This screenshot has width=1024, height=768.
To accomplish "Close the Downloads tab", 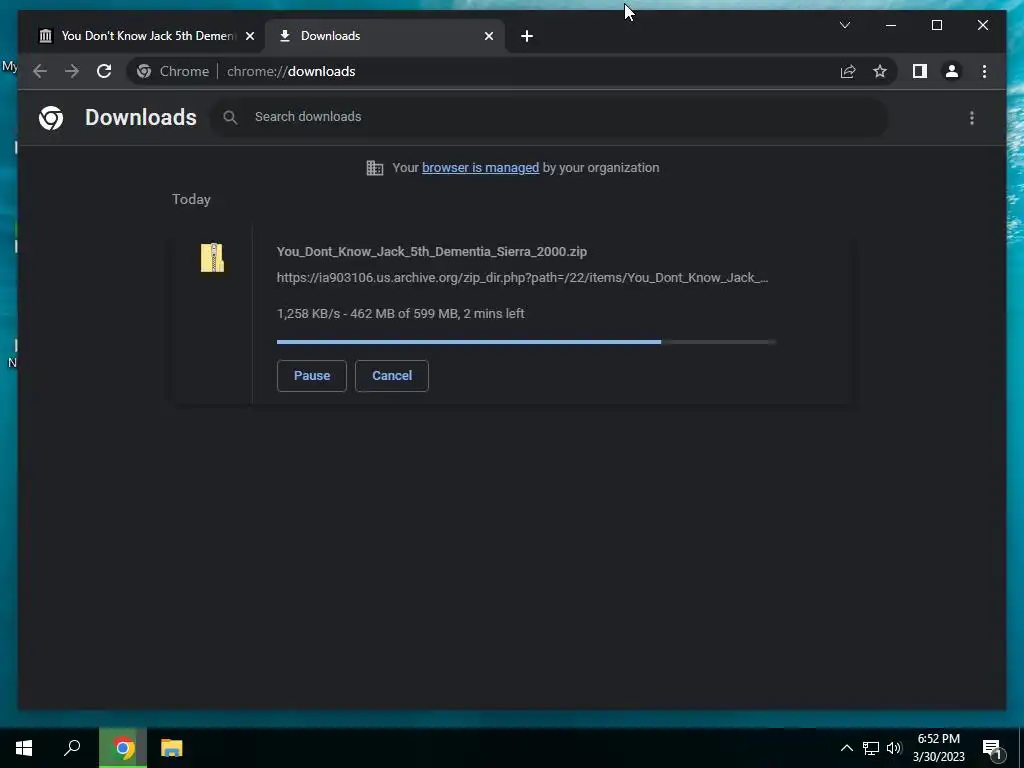I will point(488,36).
